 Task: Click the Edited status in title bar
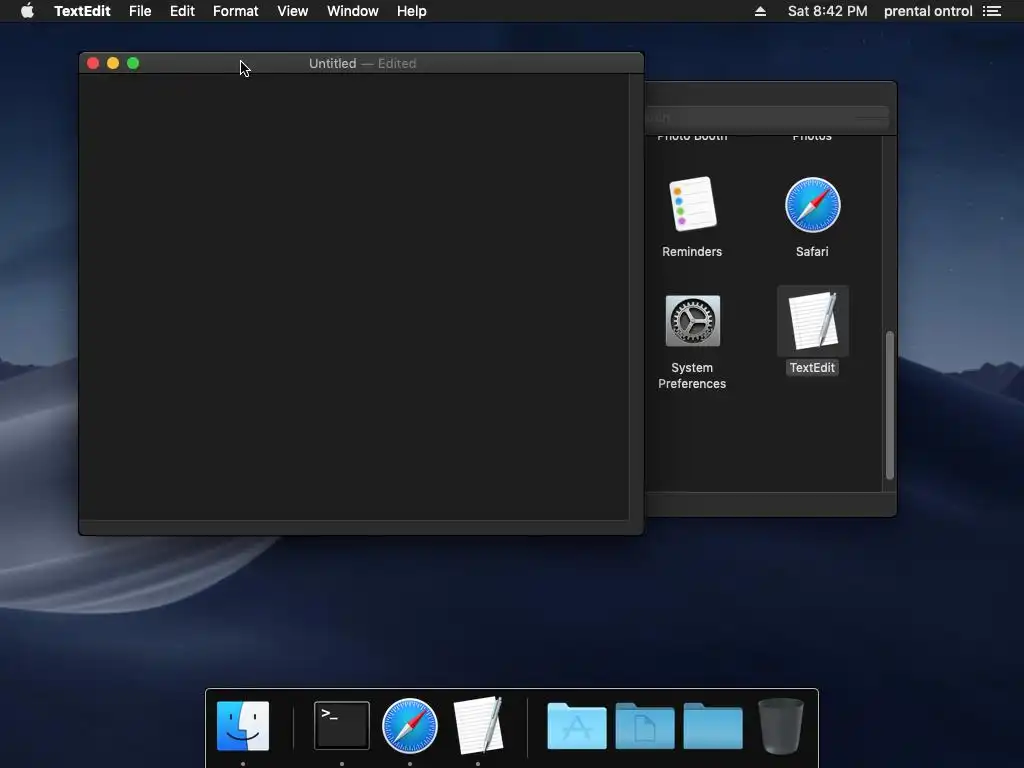(397, 63)
